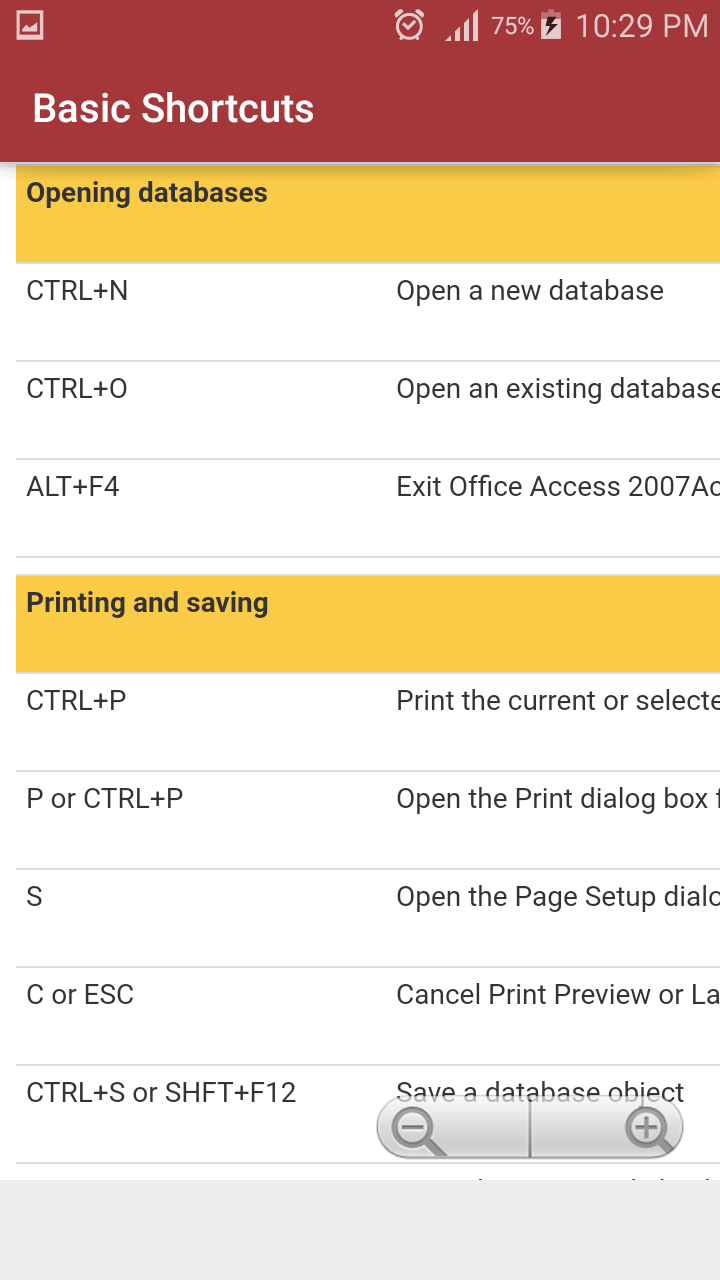Tap the CTRL+N shortcut row

(x=368, y=312)
